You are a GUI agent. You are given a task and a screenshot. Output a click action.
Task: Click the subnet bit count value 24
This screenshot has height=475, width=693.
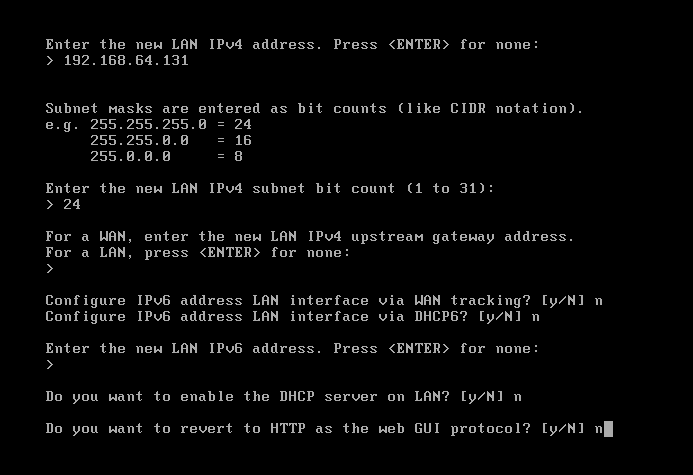coord(72,205)
